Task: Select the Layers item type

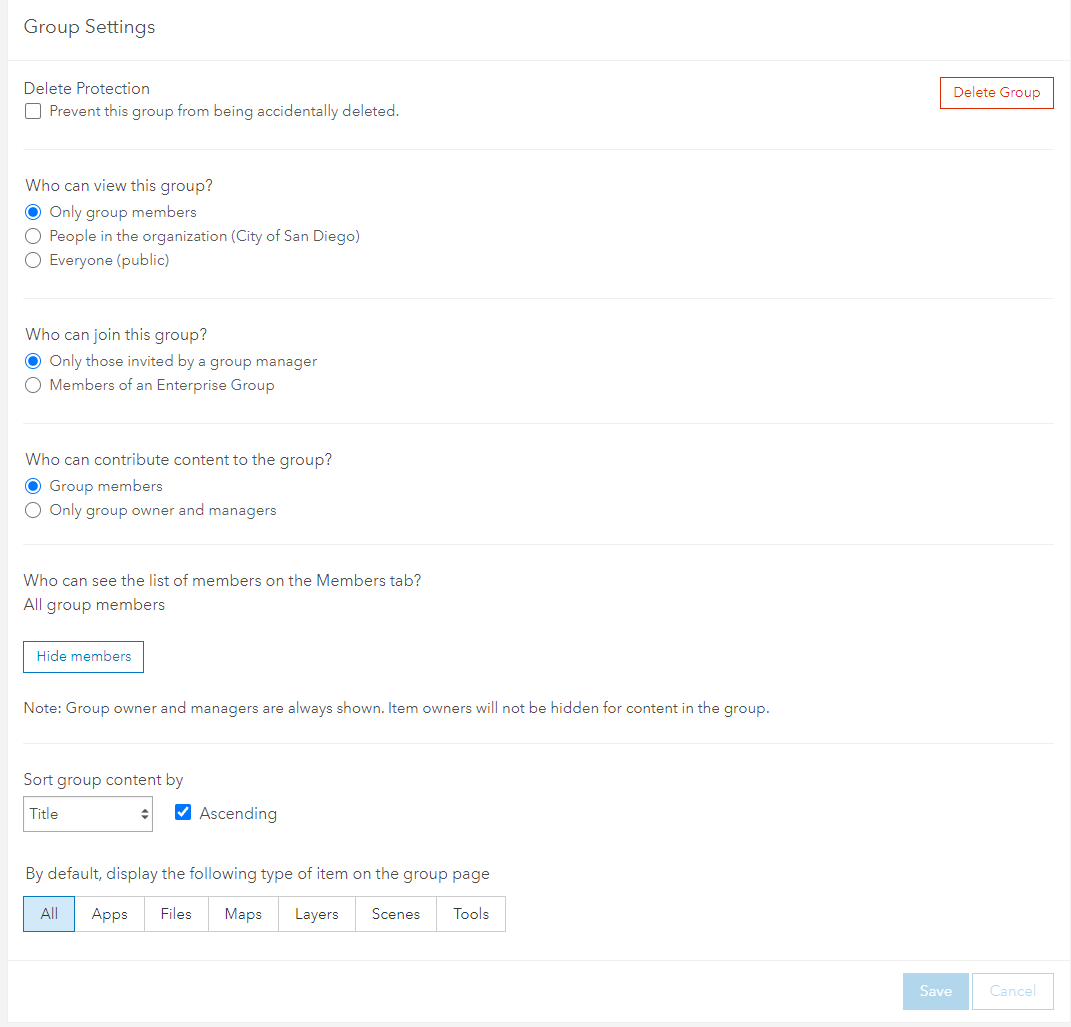Action: click(317, 914)
